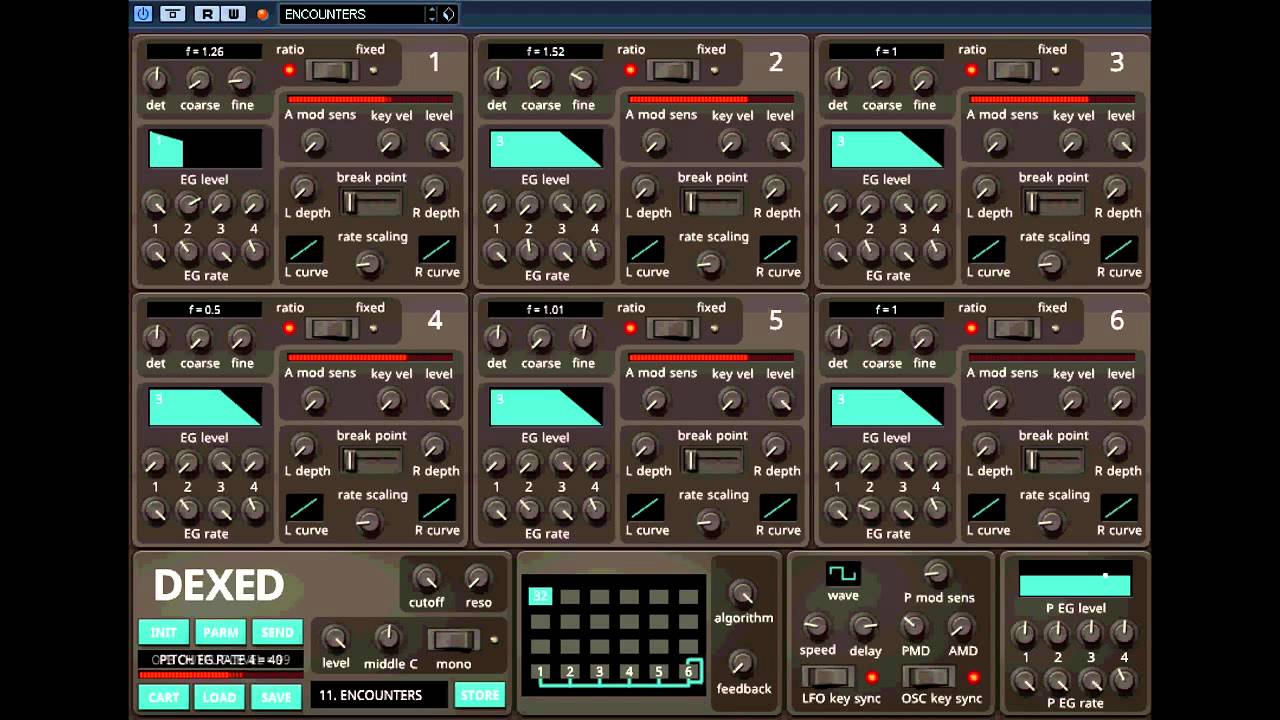This screenshot has width=1280, height=720.
Task: Click the middle C knob
Action: pos(388,638)
